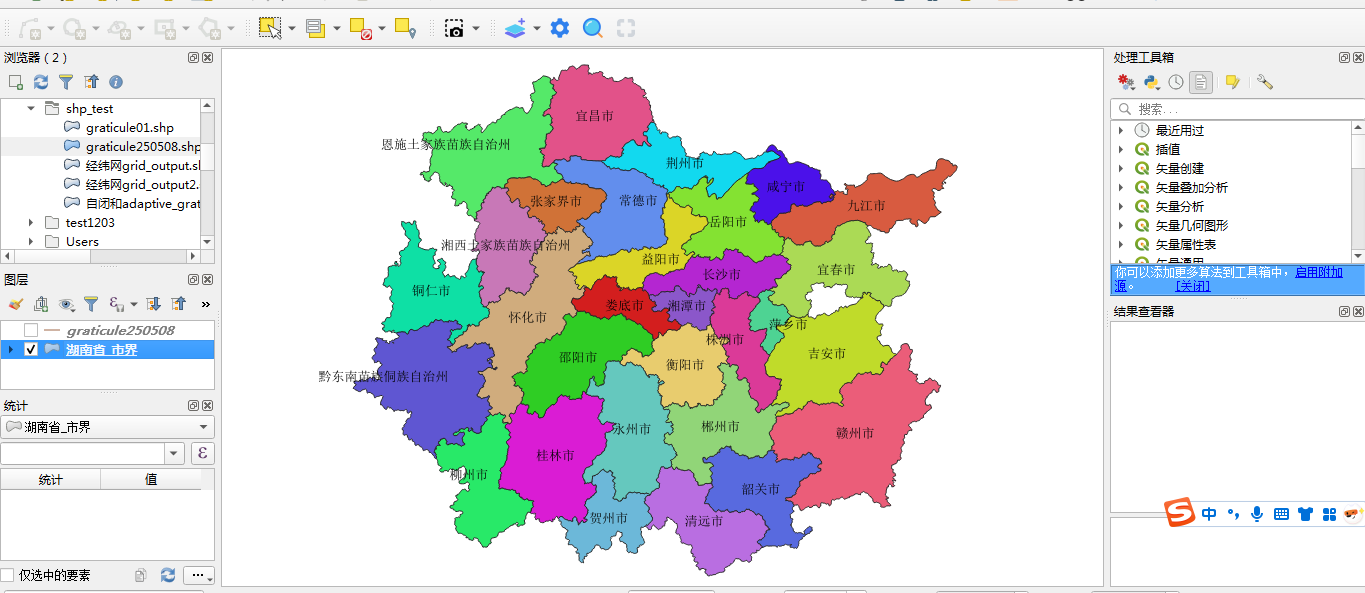Refresh the Browser panel

pos(41,82)
